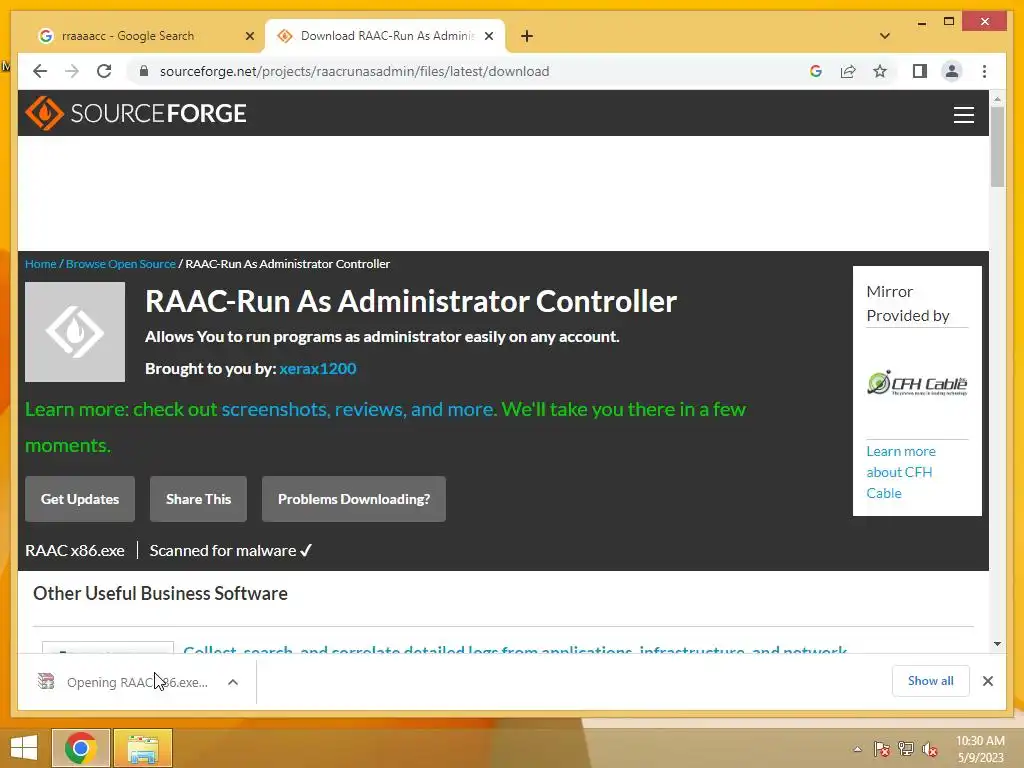Show hidden system tray icons
The height and width of the screenshot is (768, 1024).
click(x=857, y=749)
